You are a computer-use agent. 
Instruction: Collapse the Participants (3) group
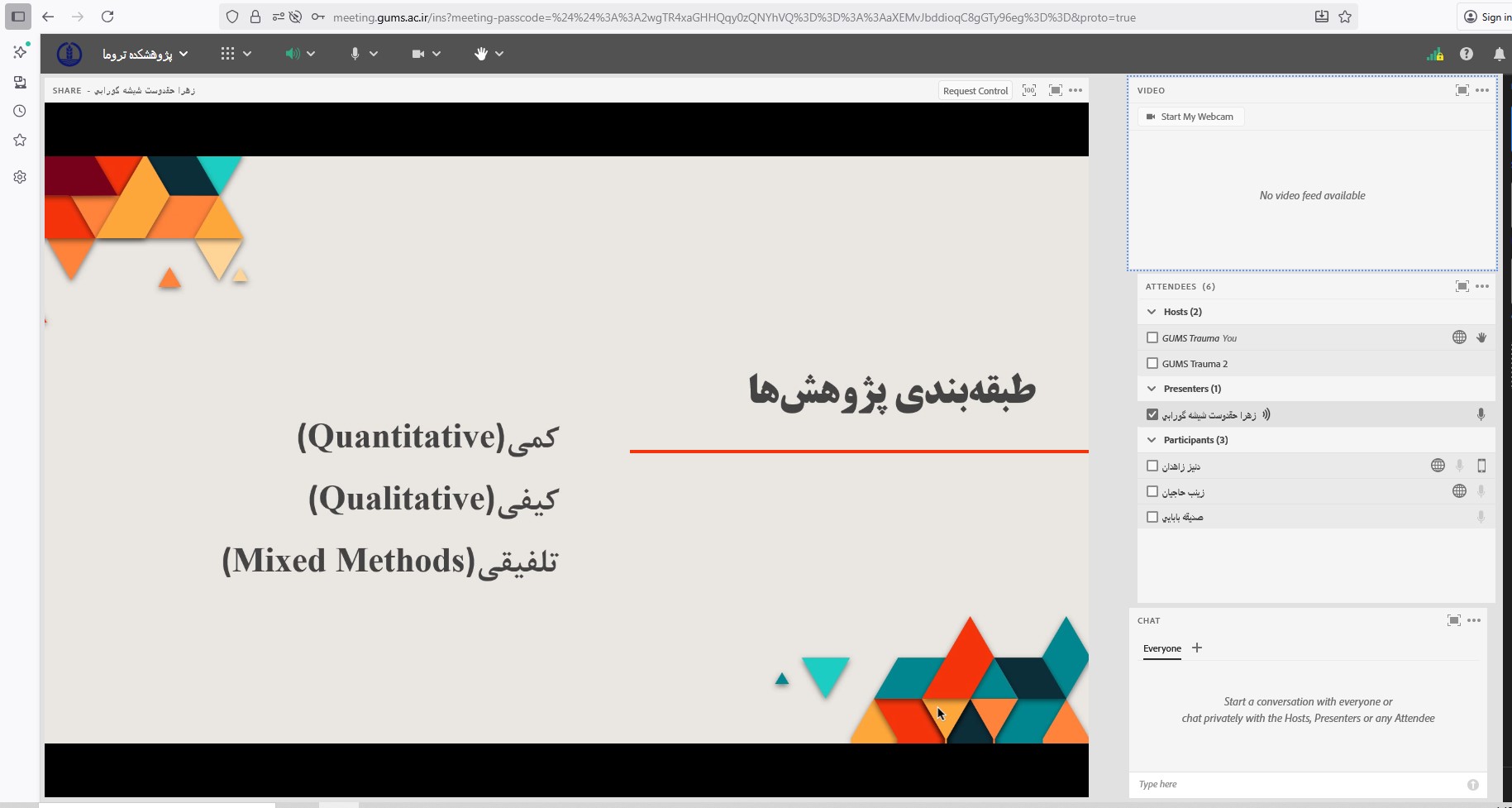point(1152,440)
